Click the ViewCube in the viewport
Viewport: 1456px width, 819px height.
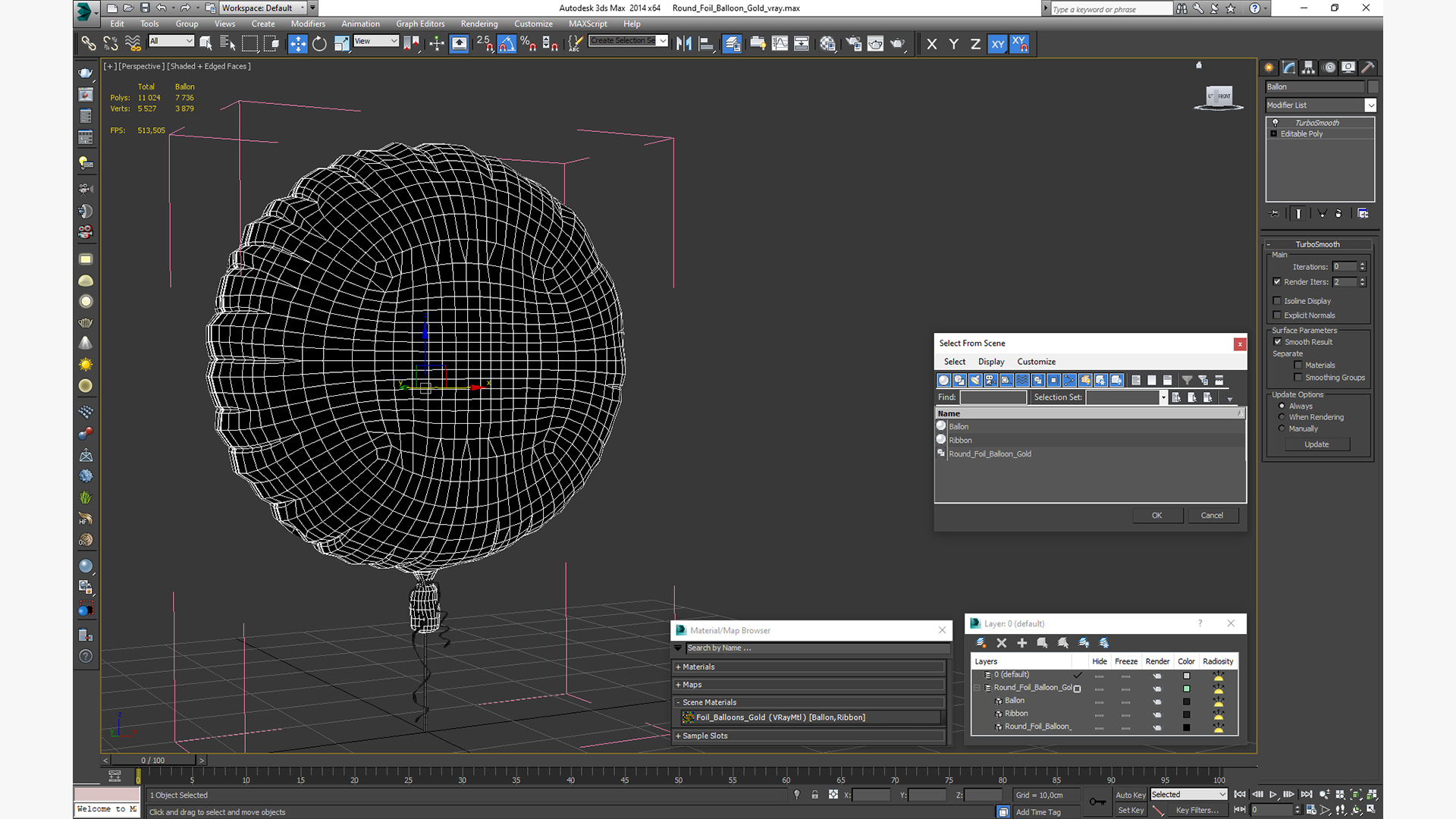point(1219,97)
